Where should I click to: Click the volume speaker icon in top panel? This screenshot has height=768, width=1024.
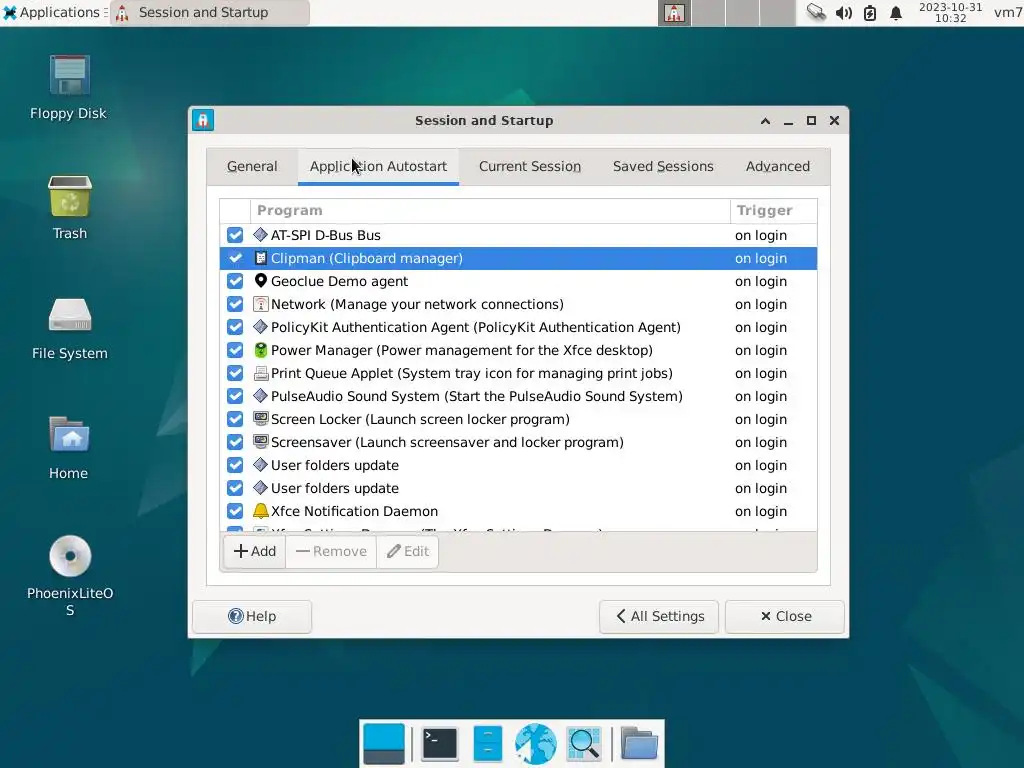843,12
